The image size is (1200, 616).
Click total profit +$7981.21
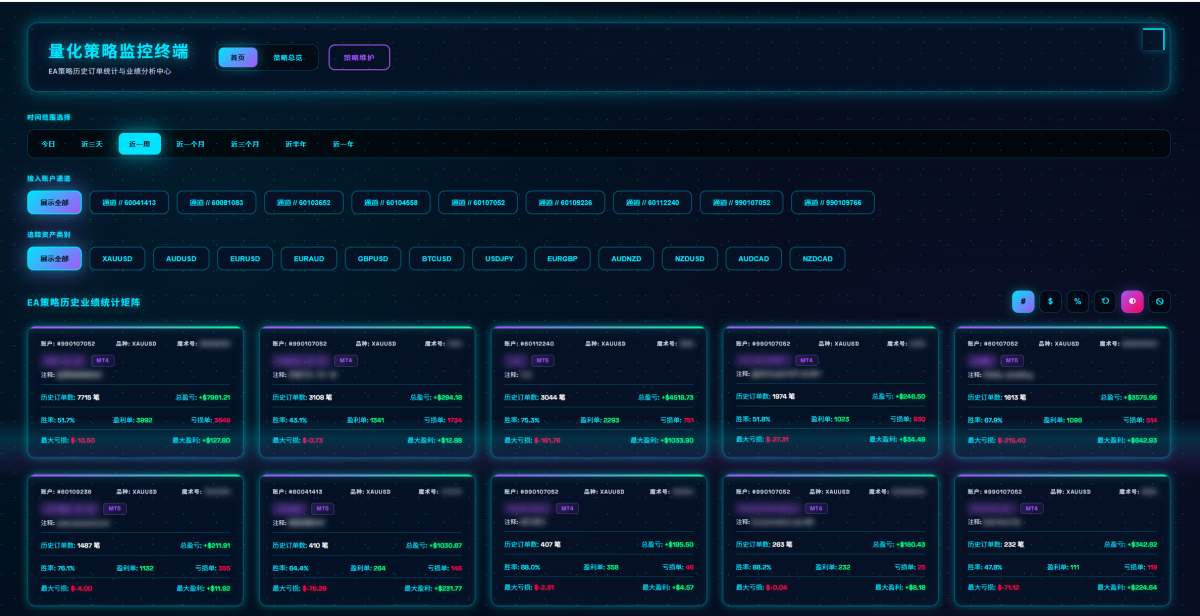214,397
